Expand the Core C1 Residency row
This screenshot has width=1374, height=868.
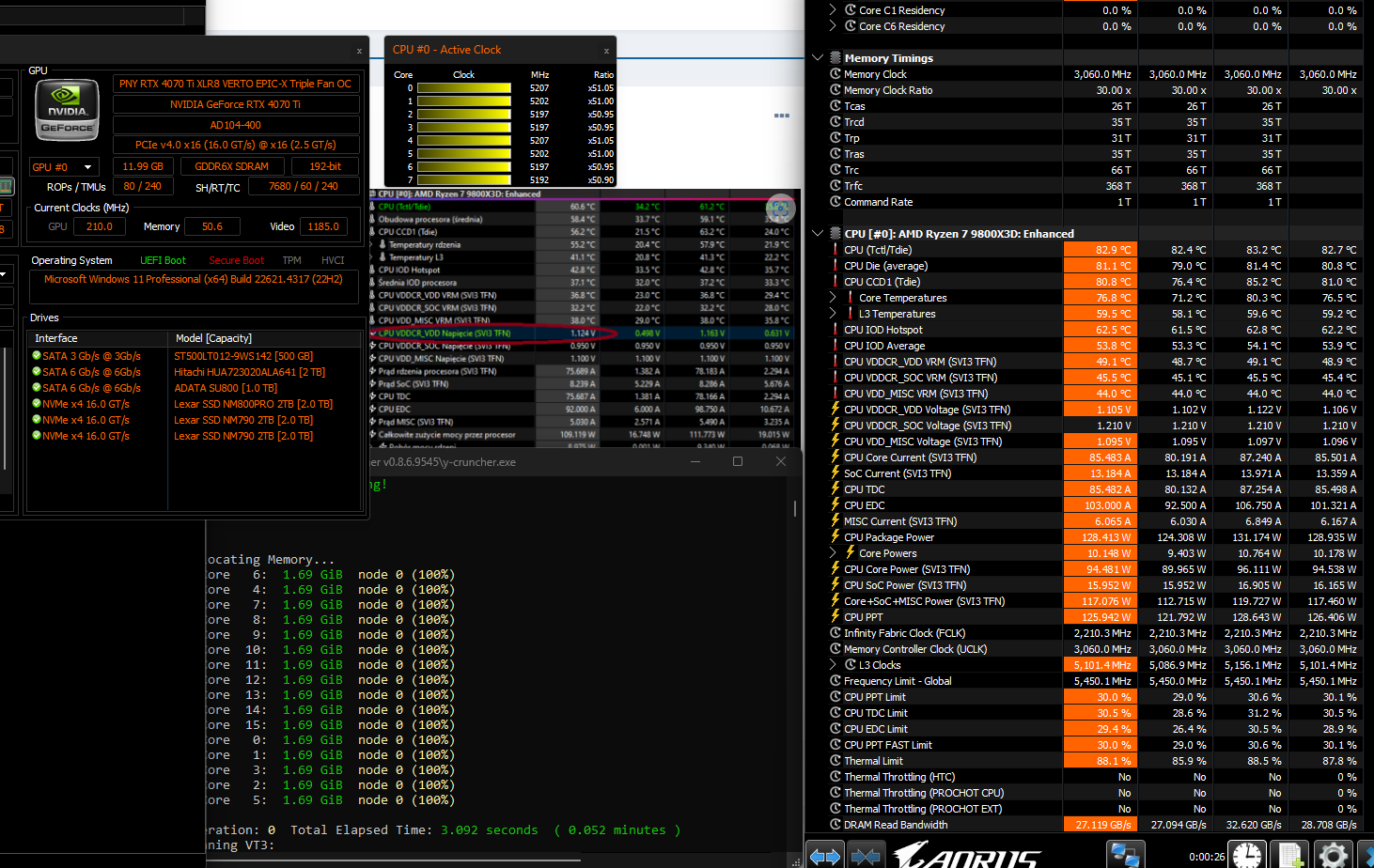(x=833, y=10)
